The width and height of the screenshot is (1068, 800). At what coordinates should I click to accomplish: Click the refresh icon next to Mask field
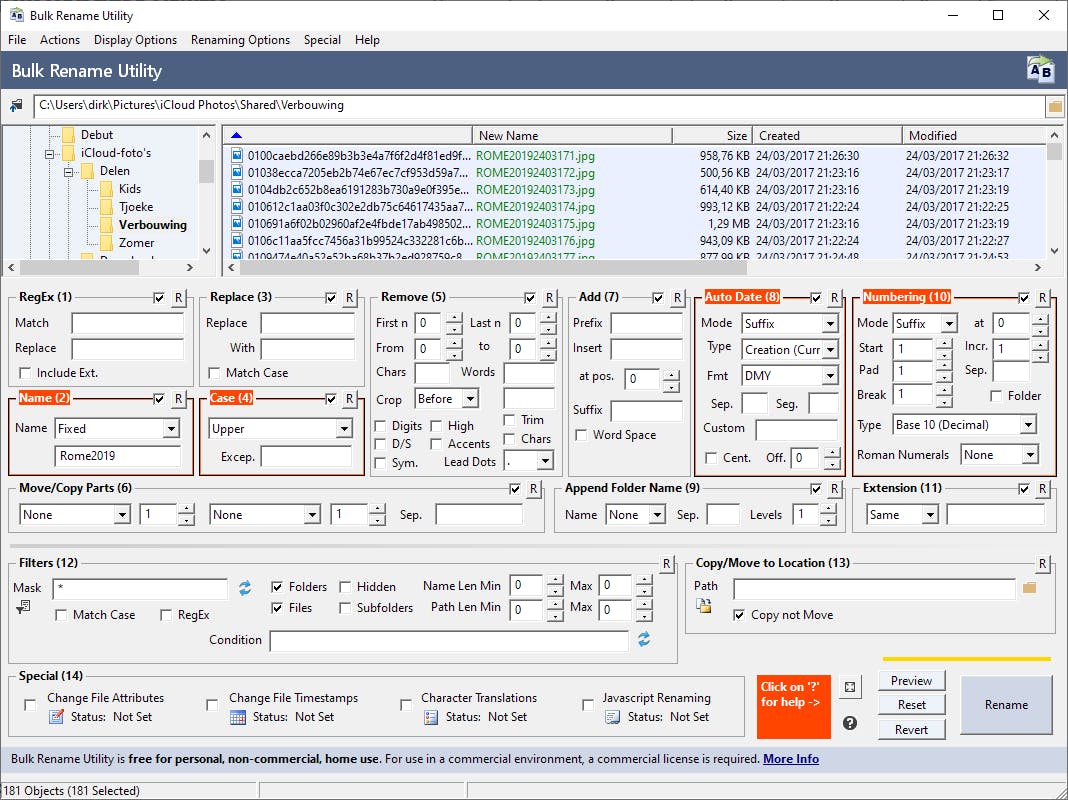coord(245,588)
